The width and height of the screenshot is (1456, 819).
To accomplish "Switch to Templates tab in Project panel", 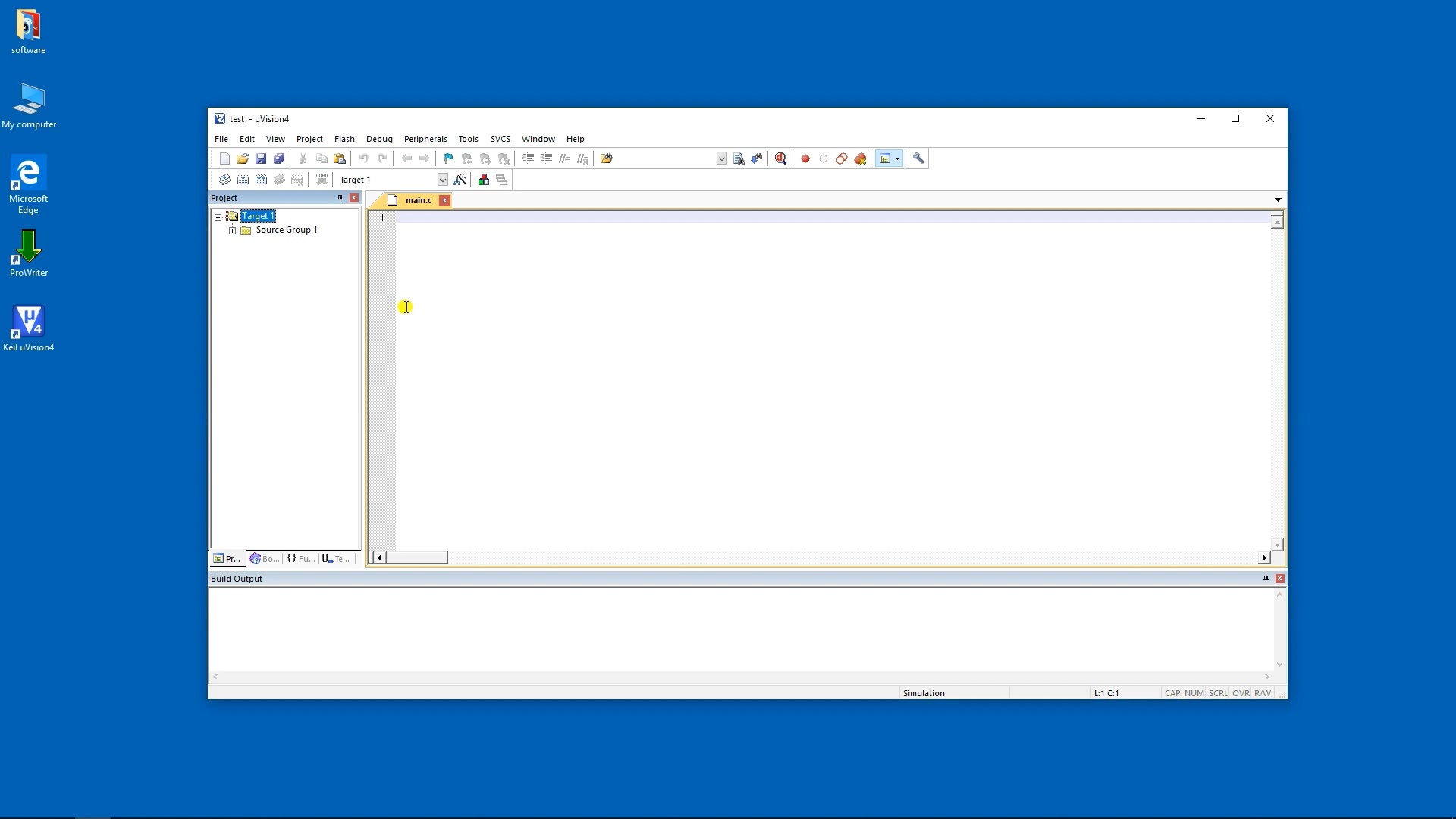I will [x=336, y=559].
